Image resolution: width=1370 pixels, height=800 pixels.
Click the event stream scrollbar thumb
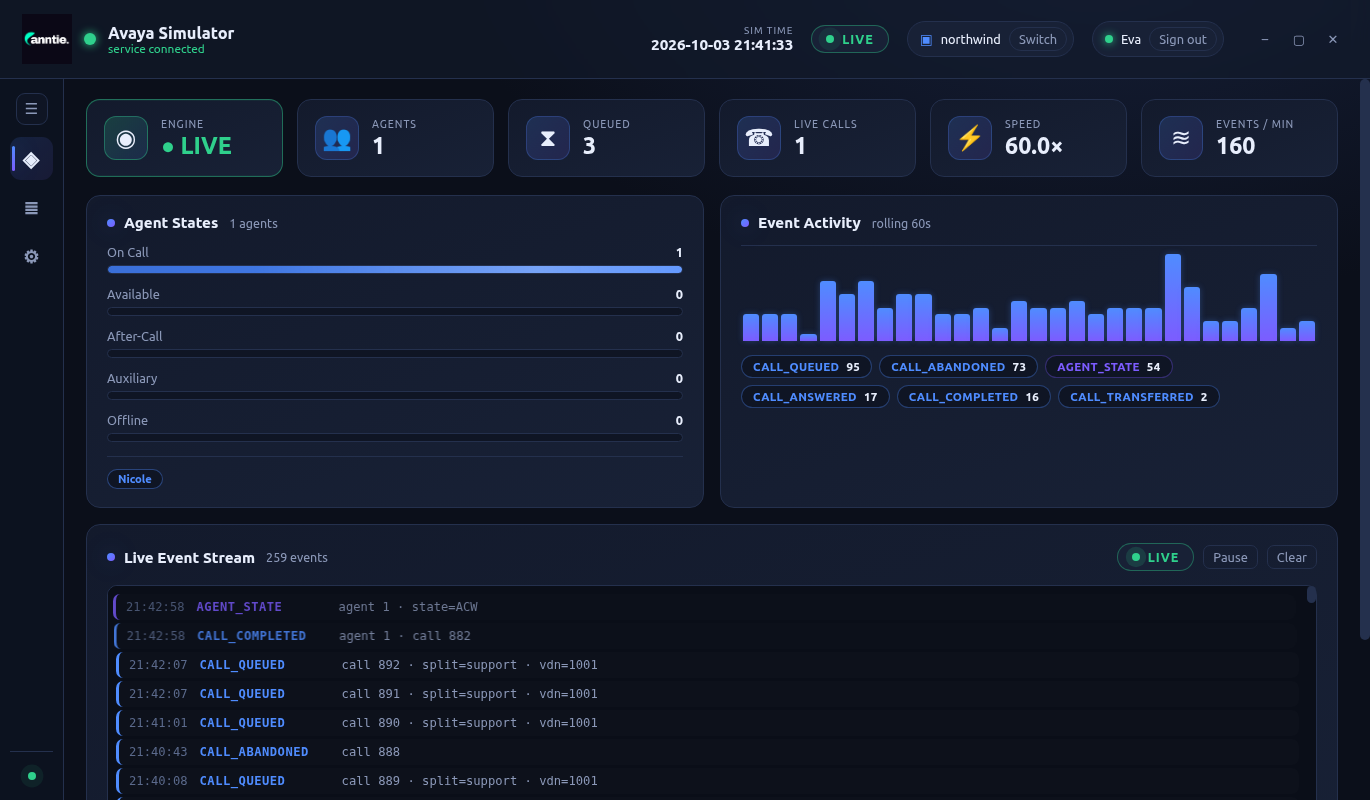(x=1312, y=595)
